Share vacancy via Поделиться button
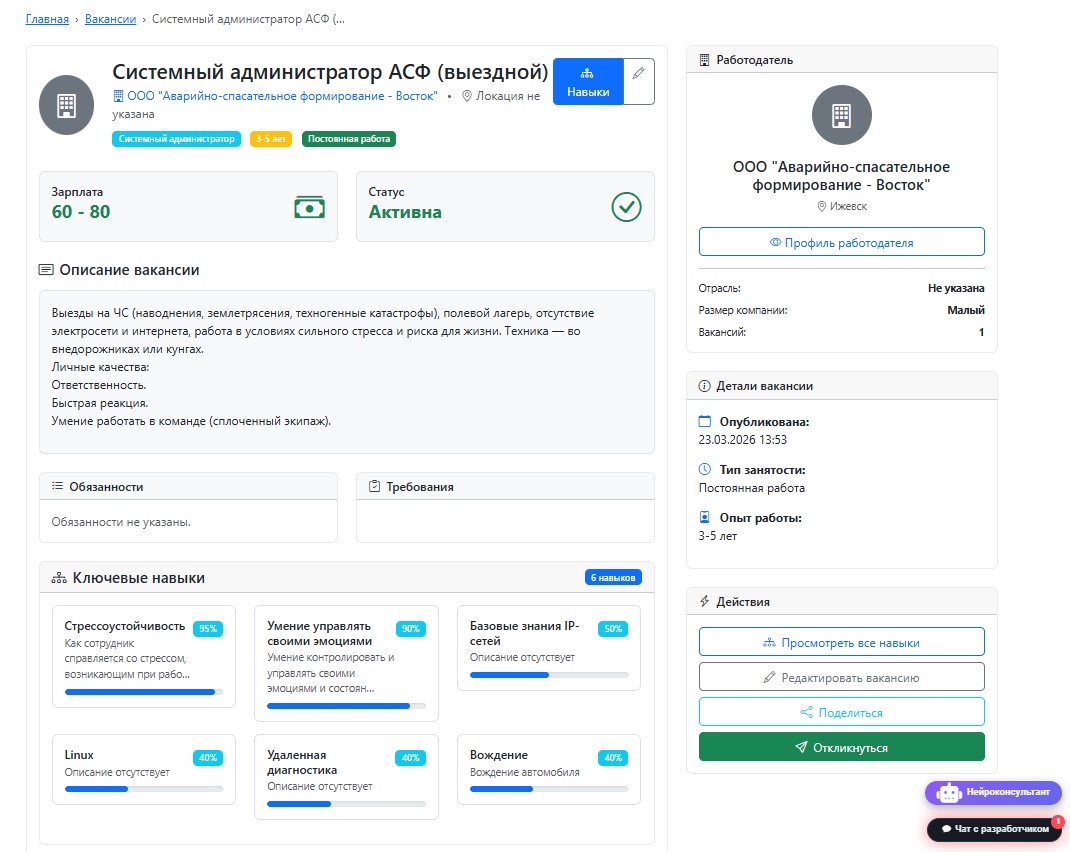1070x852 pixels. (x=841, y=712)
